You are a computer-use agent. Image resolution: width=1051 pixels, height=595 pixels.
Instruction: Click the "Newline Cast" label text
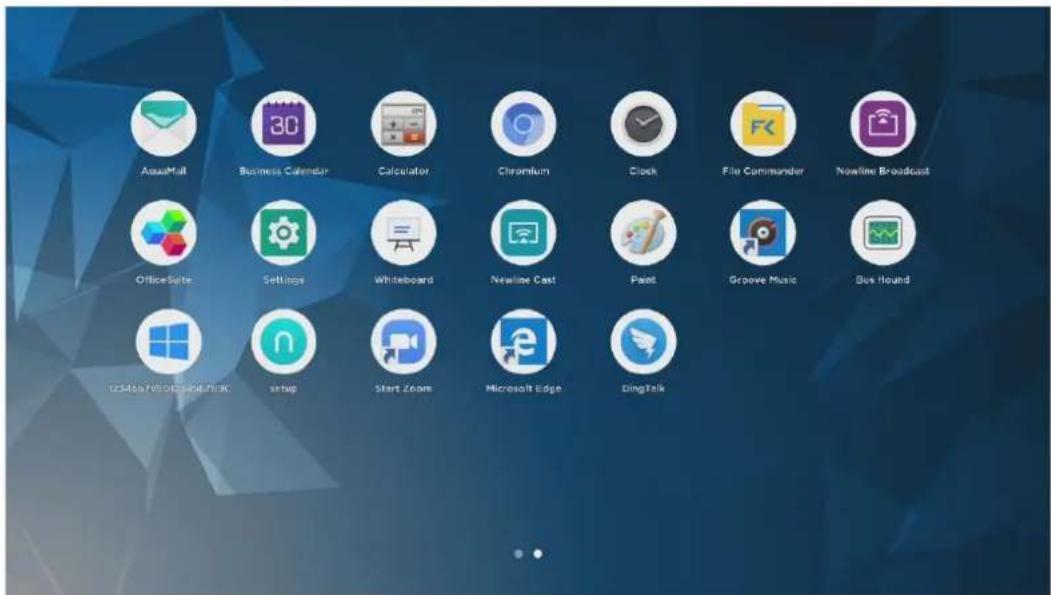(x=523, y=279)
